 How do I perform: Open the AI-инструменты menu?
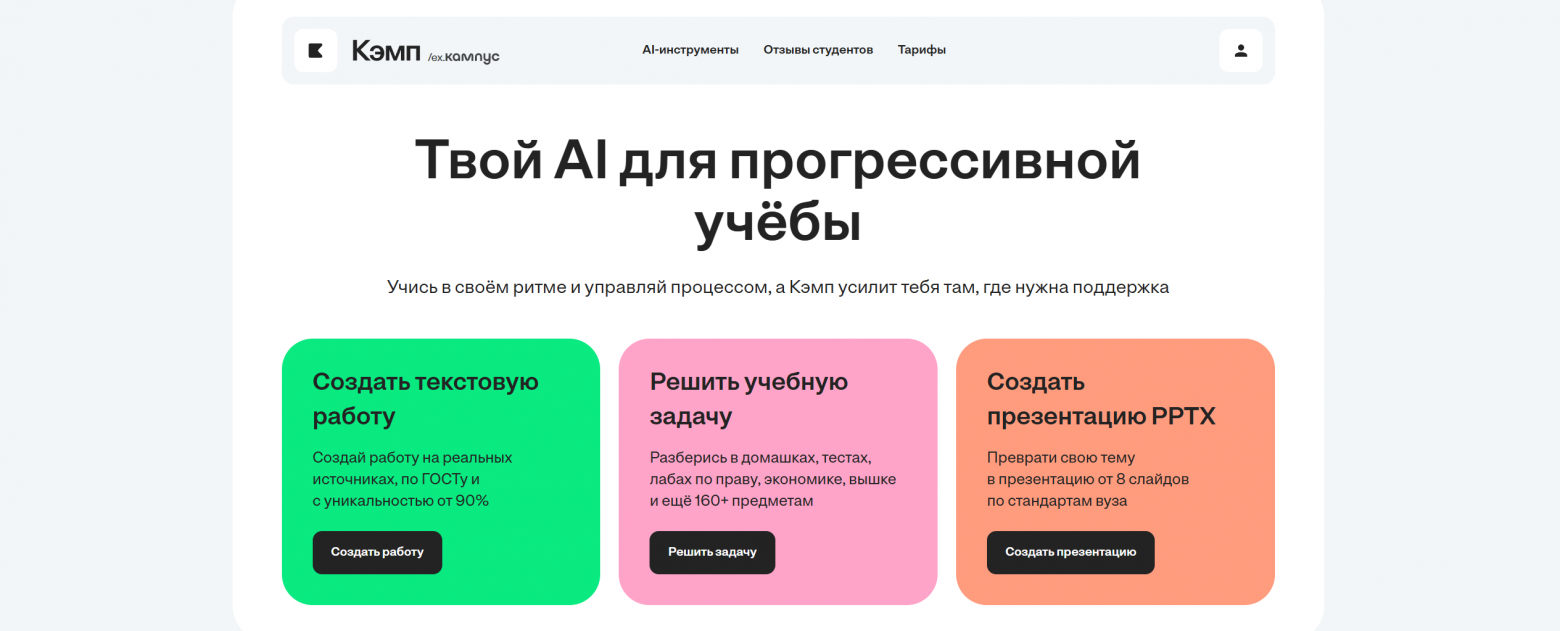691,49
